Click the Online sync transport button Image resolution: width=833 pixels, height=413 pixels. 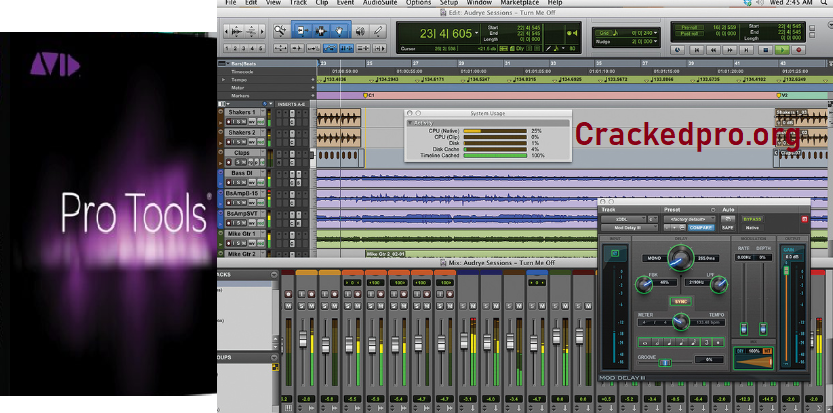678,50
